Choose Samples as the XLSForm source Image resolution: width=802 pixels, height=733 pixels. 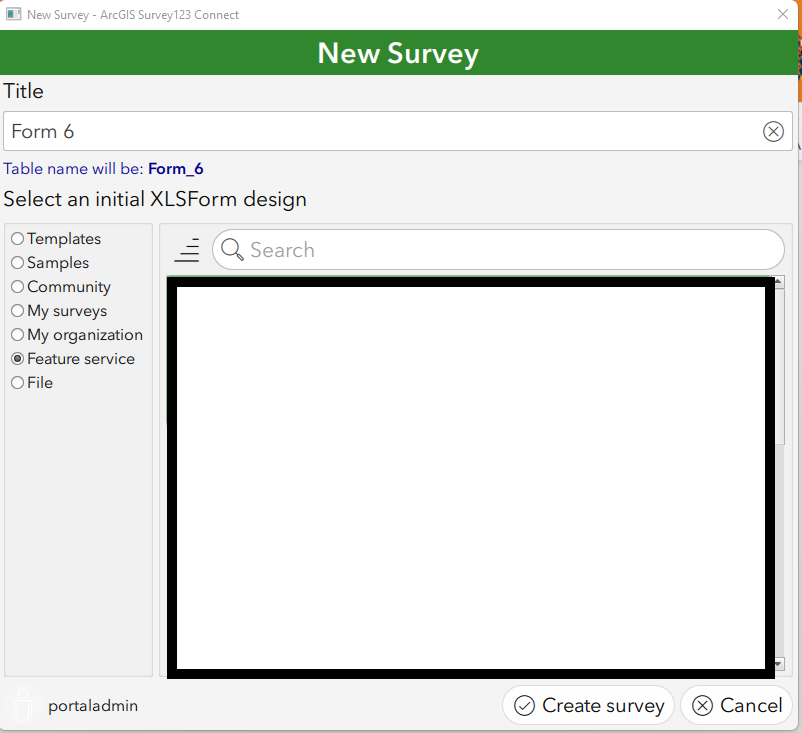click(x=17, y=262)
